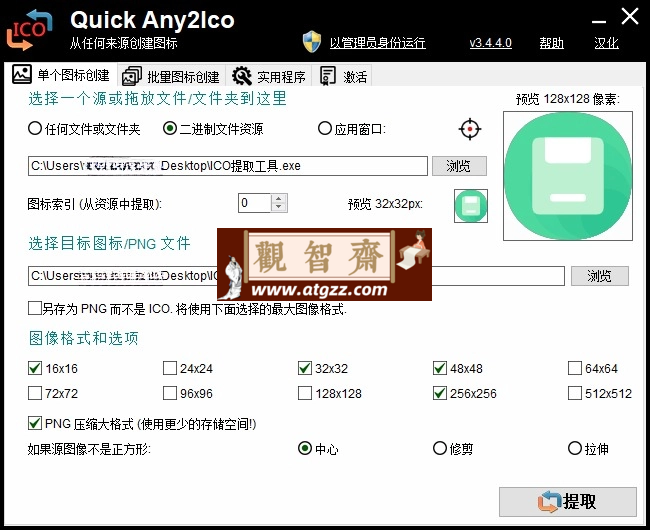650x530 pixels.
Task: Click the 128x128 preview image
Action: [x=568, y=176]
